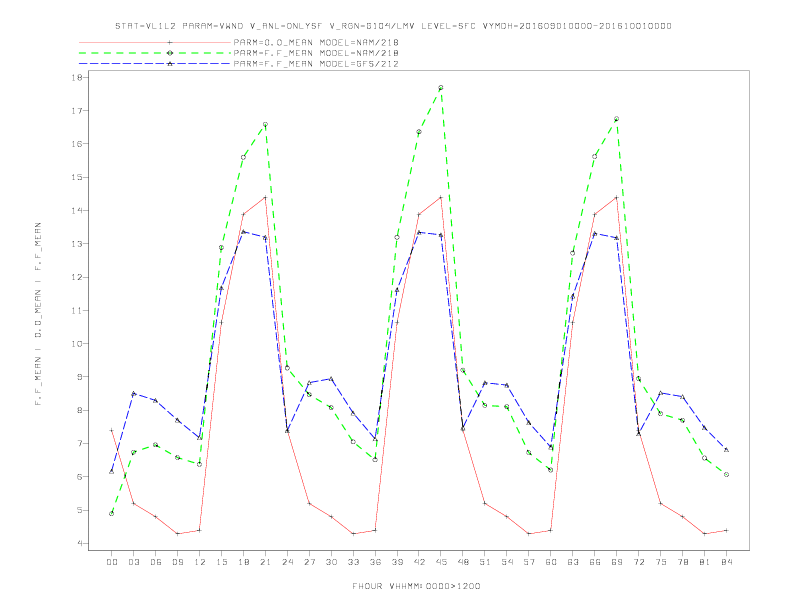Select legend entry PARM=F.F_MEAN MODEL=GFS/212
792x612 pixels.
316,64
